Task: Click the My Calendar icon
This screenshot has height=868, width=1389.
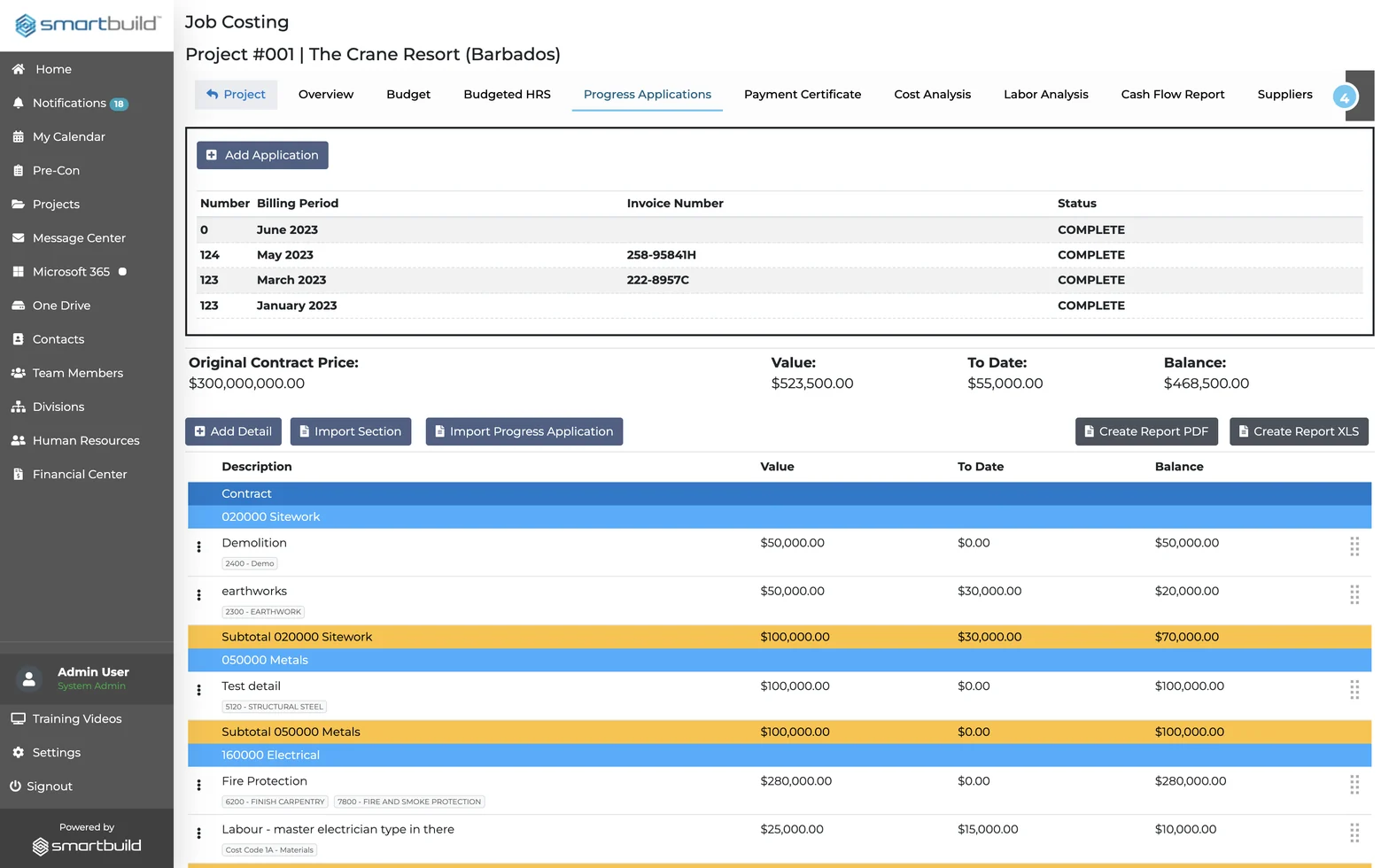Action: (18, 136)
